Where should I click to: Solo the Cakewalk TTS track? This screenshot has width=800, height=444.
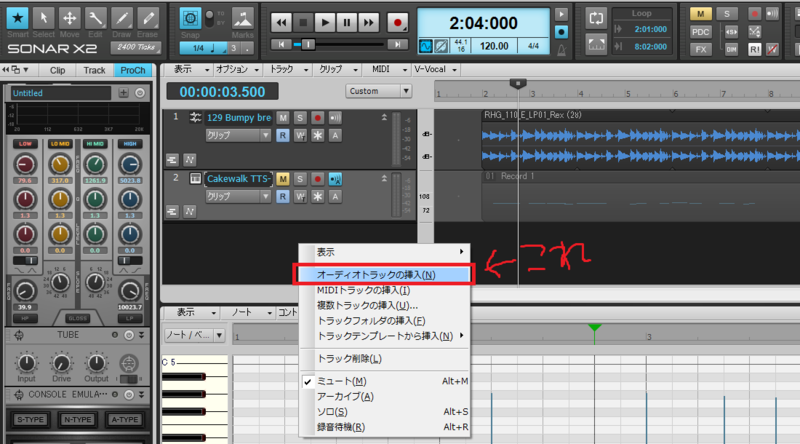click(x=300, y=179)
